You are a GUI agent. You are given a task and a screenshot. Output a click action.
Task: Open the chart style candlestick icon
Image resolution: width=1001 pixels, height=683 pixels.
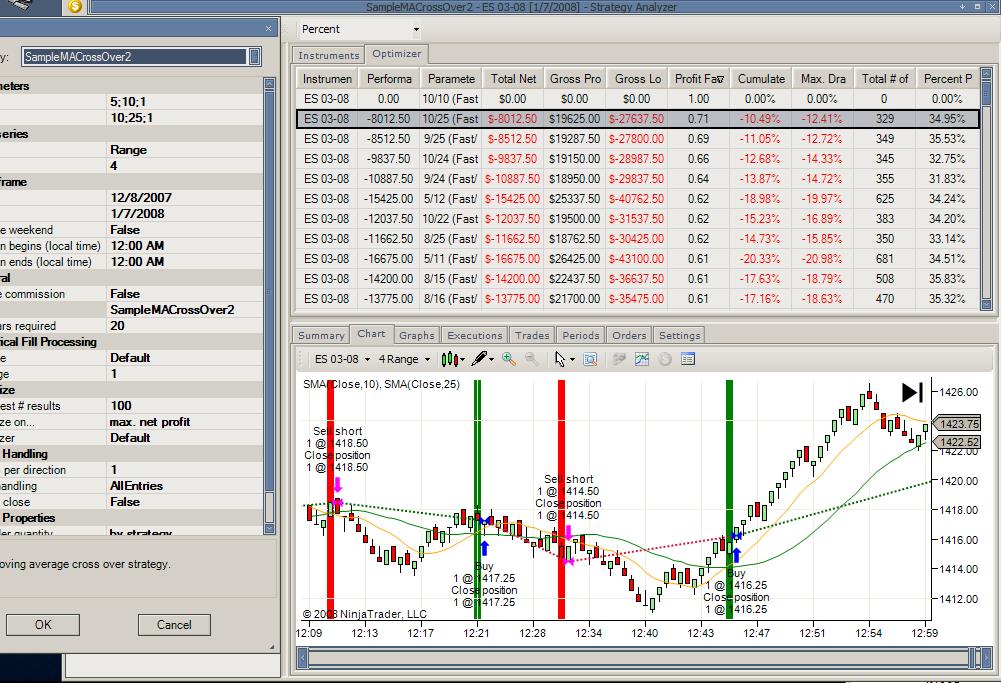pyautogui.click(x=449, y=359)
